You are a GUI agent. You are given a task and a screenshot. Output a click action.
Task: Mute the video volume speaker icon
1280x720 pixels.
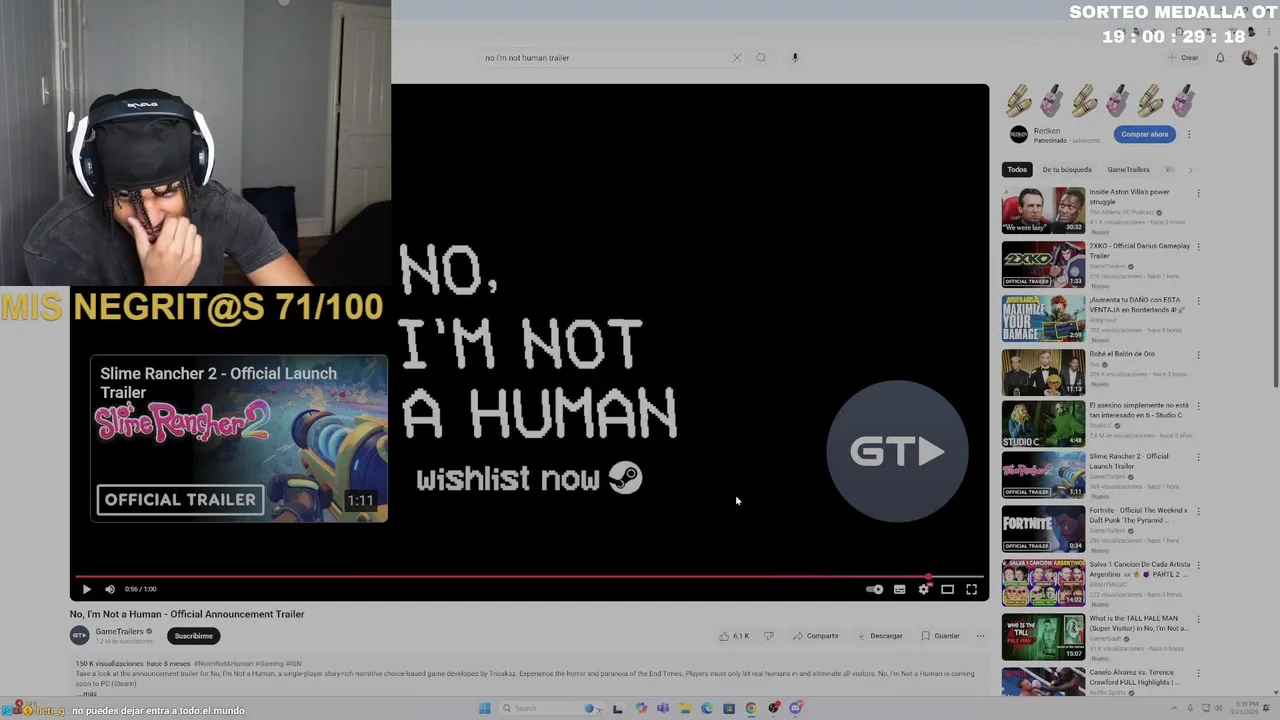(x=110, y=589)
